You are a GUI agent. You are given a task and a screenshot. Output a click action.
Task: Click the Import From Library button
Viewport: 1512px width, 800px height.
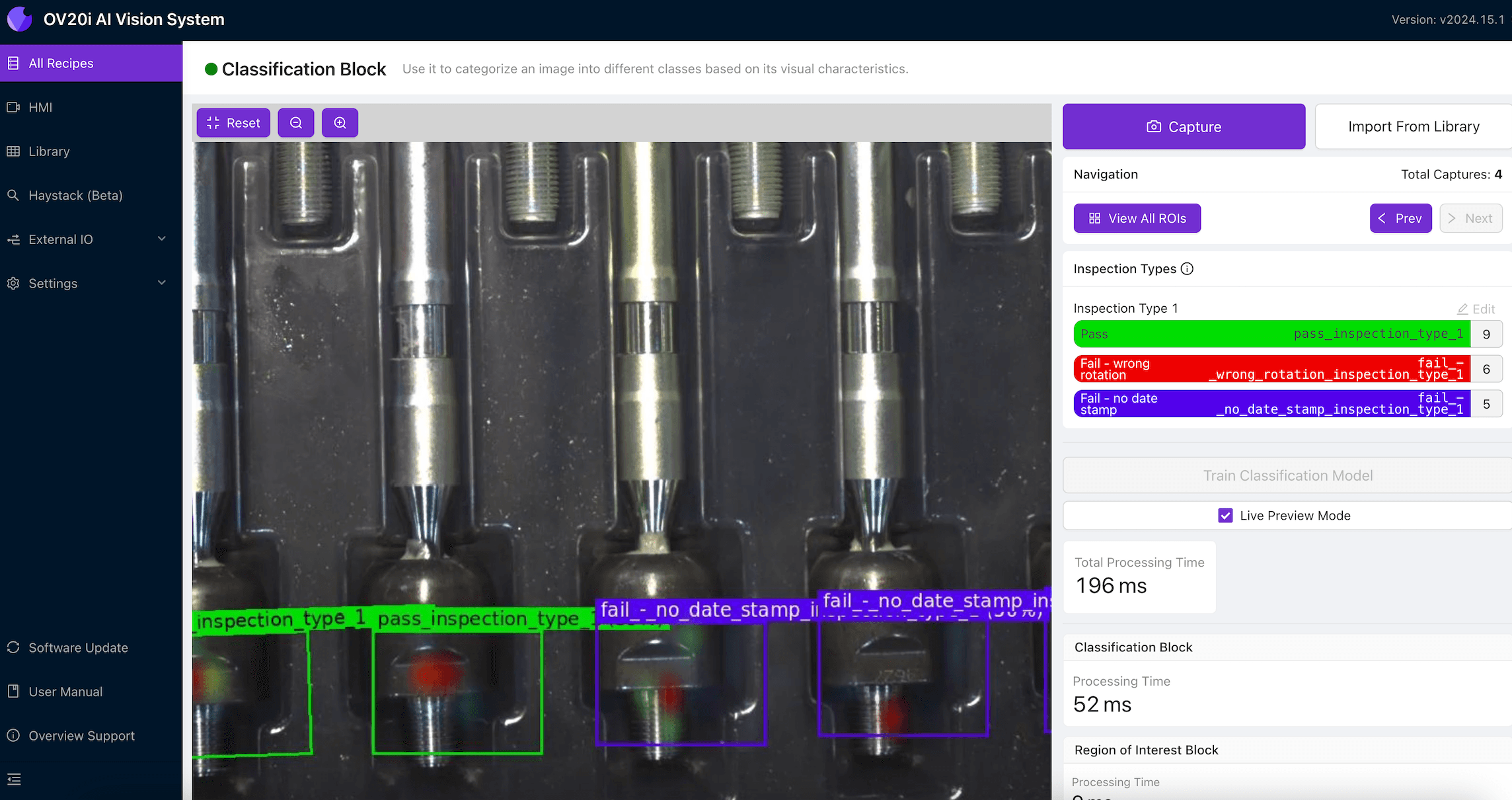pos(1414,126)
